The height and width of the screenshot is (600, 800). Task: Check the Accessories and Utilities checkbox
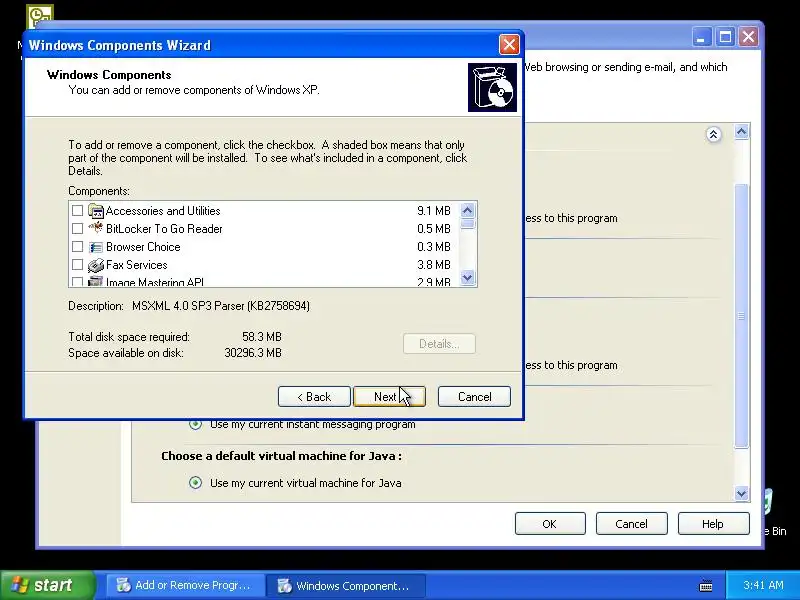pos(77,211)
